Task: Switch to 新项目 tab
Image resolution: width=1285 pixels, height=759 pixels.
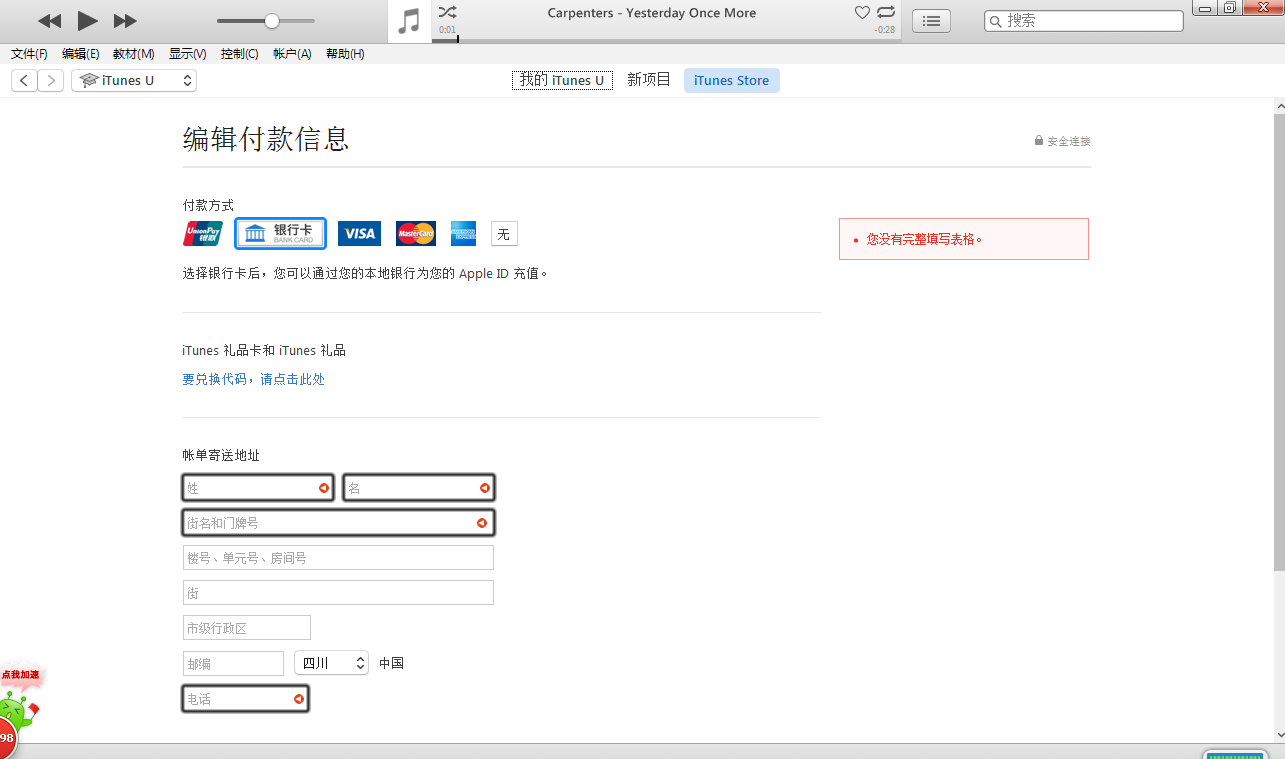Action: [649, 80]
